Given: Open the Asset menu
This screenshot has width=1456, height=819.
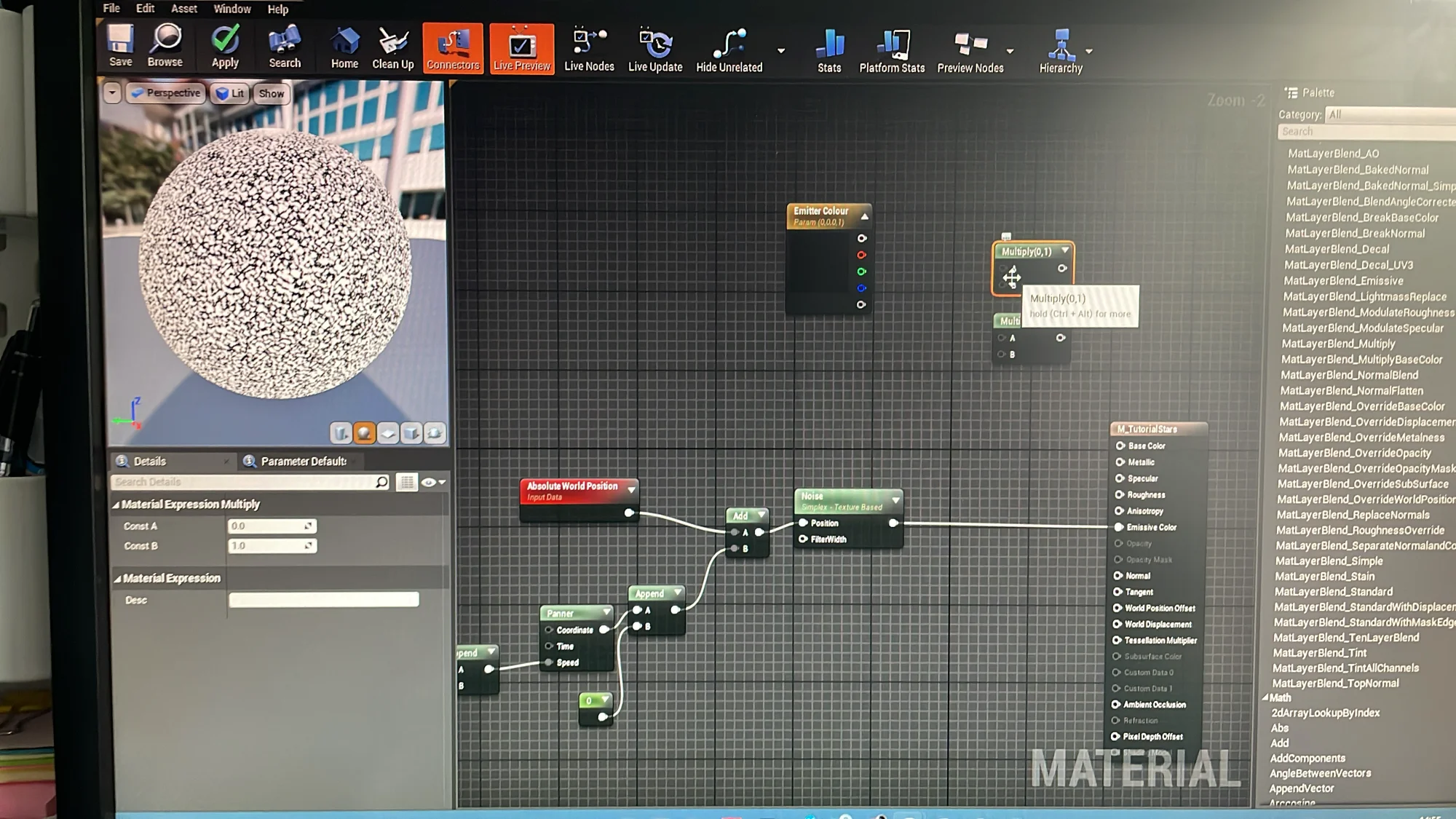Looking at the screenshot, I should (x=184, y=9).
